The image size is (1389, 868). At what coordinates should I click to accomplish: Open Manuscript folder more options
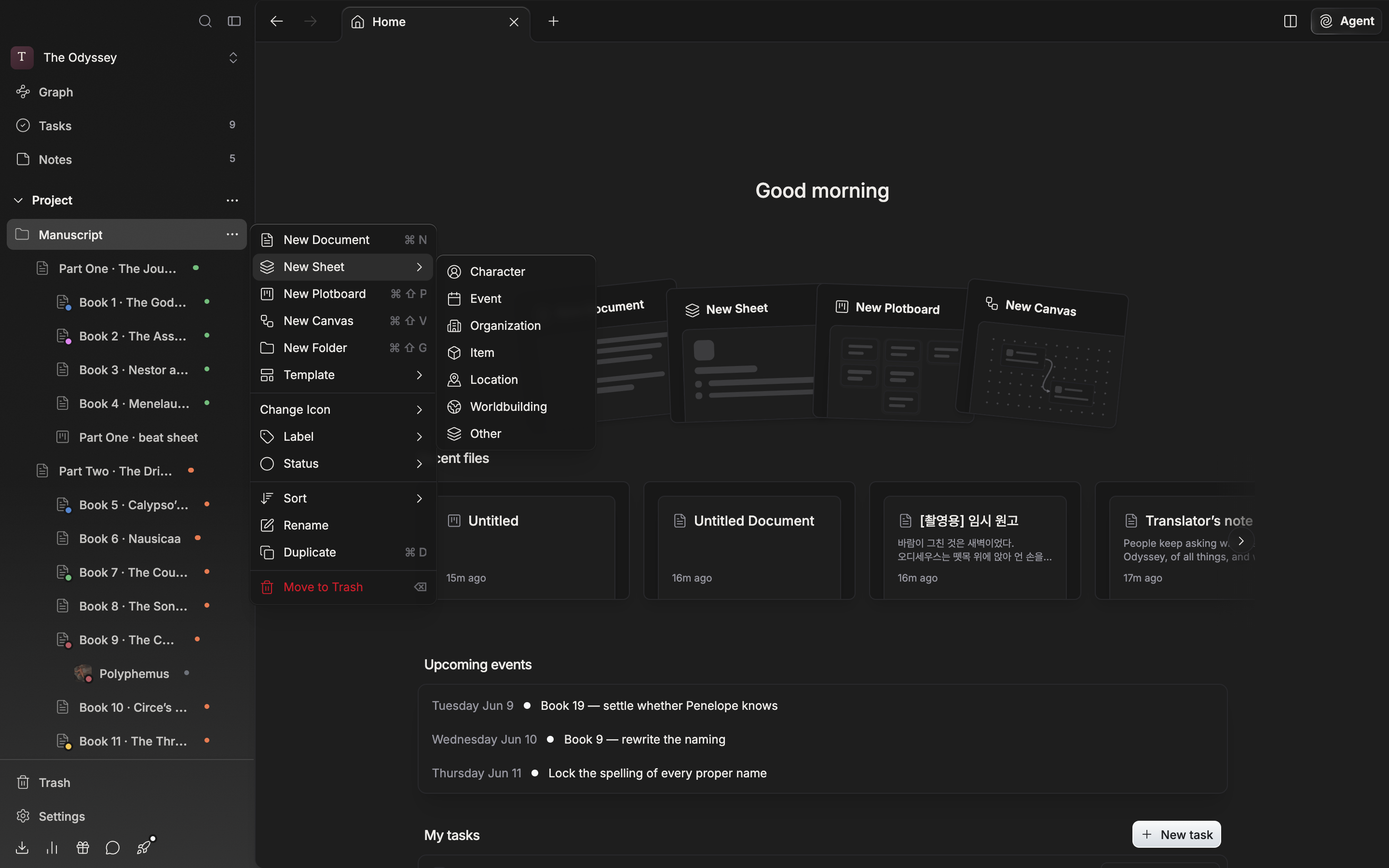click(x=232, y=234)
